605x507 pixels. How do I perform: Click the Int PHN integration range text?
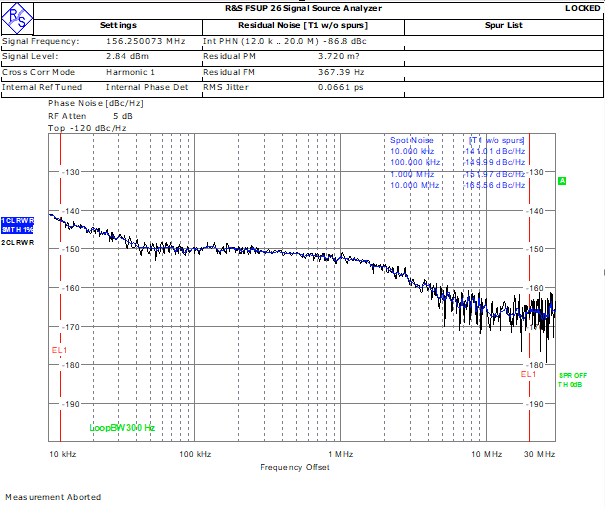pyautogui.click(x=285, y=41)
